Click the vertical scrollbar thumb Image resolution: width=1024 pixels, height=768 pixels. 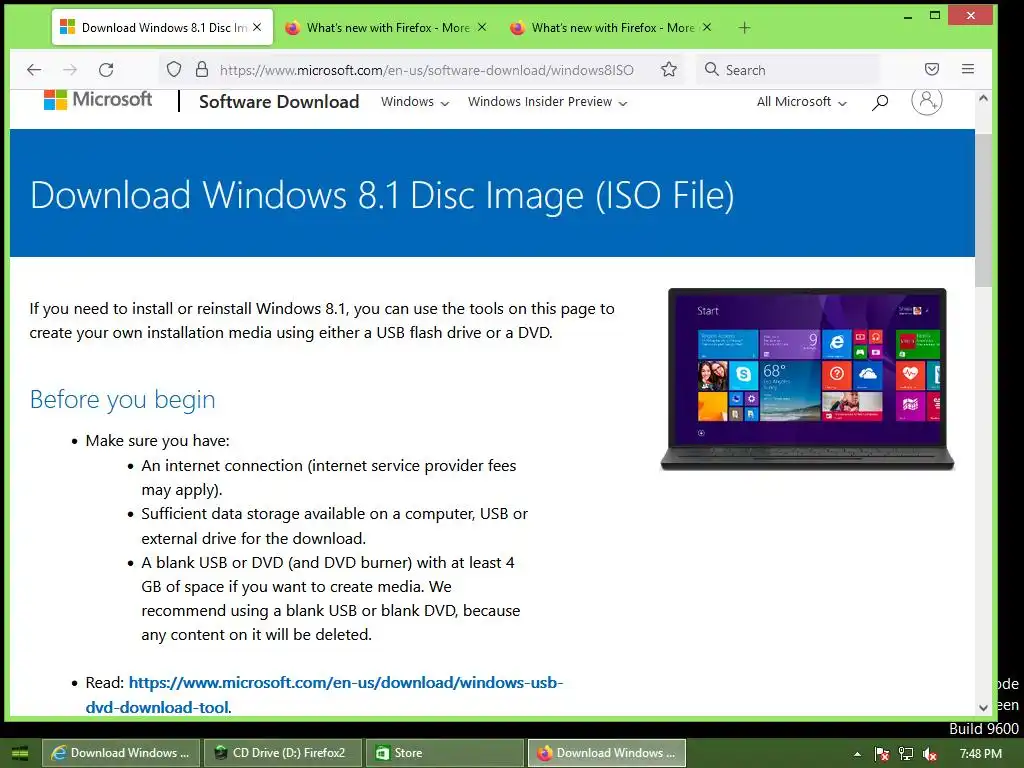[984, 209]
